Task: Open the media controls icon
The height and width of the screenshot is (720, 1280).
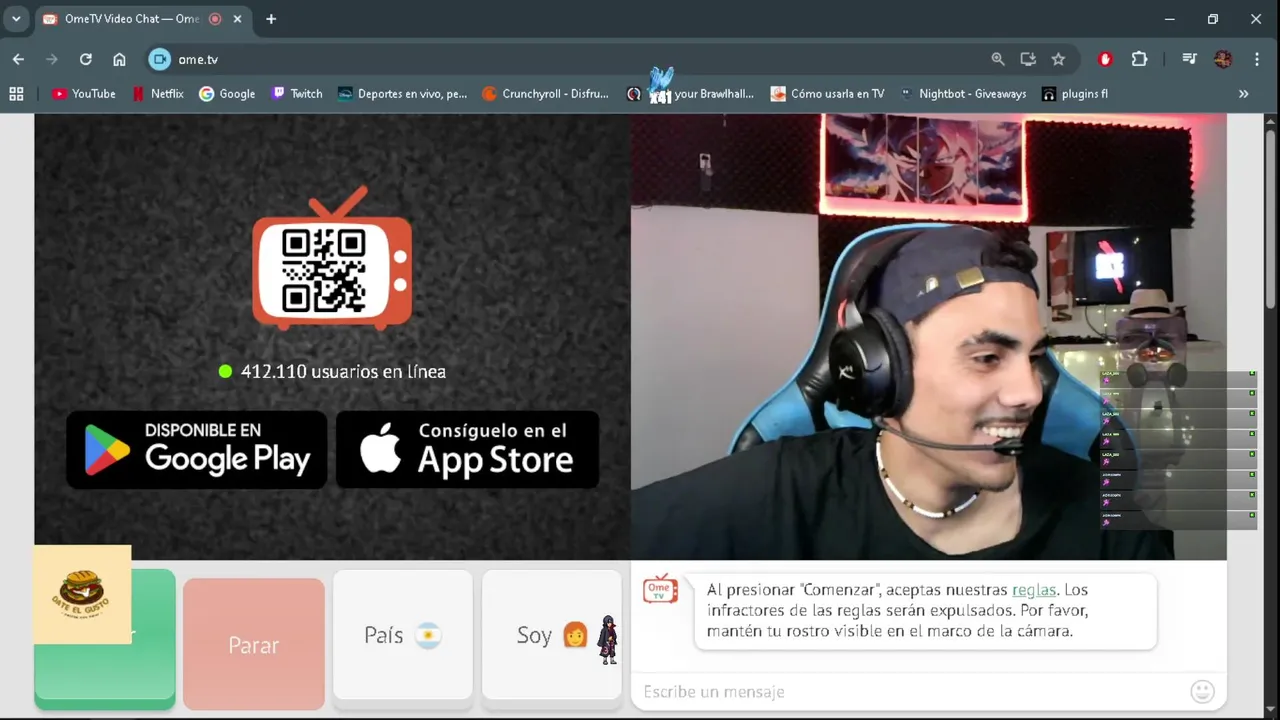Action: pyautogui.click(x=1189, y=59)
